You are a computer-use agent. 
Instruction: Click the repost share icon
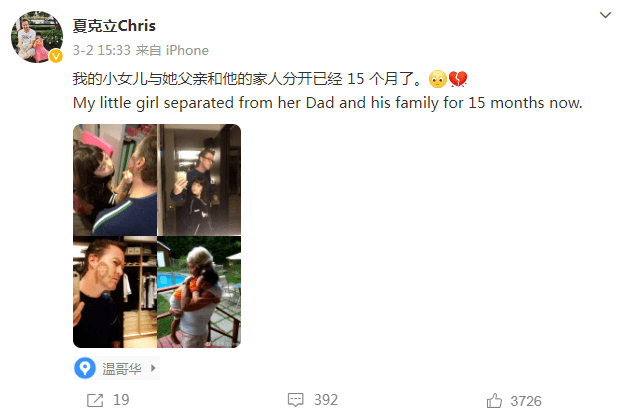(x=95, y=400)
